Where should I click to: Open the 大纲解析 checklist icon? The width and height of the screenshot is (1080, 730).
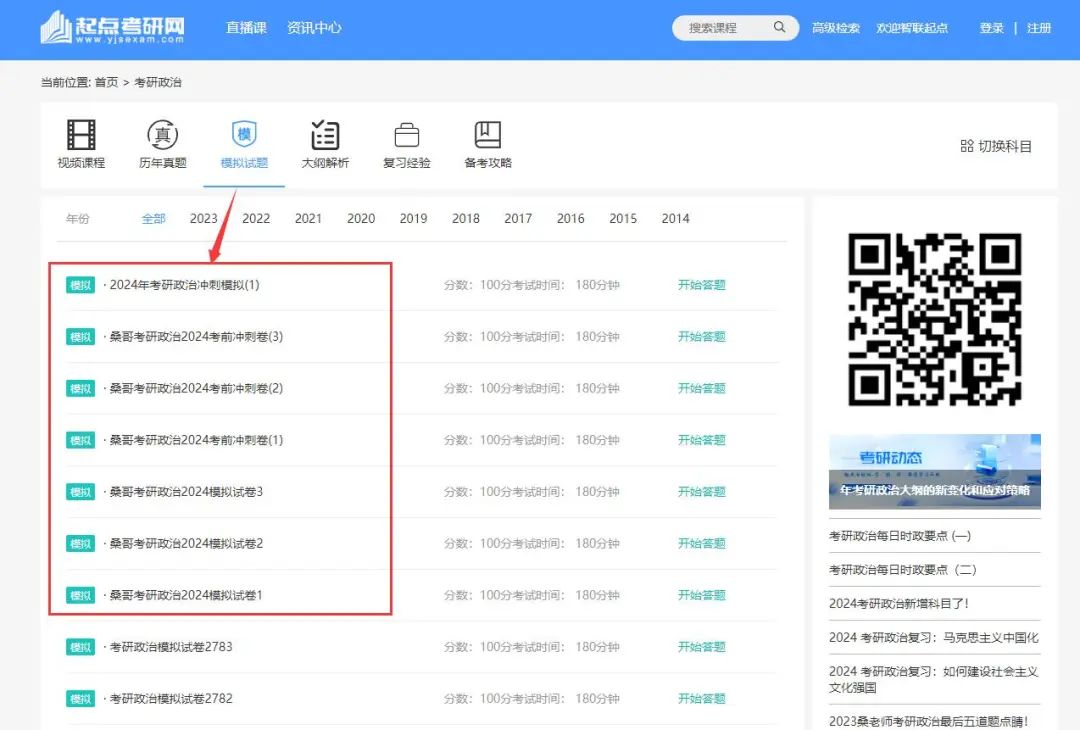(325, 135)
